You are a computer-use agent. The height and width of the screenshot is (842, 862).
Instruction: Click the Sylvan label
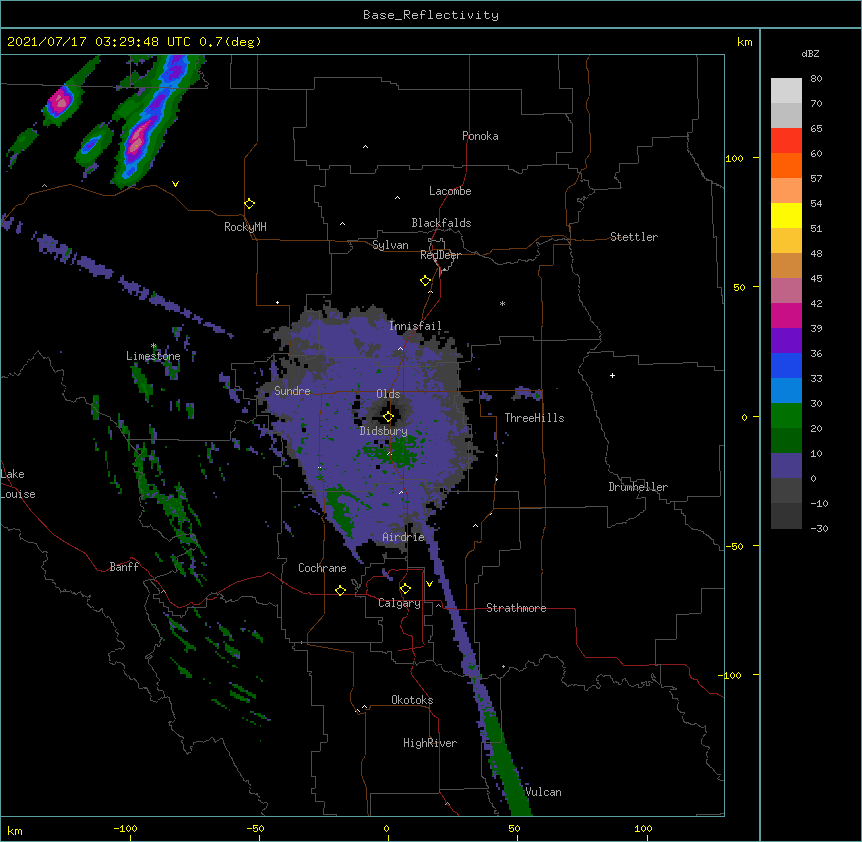point(390,245)
